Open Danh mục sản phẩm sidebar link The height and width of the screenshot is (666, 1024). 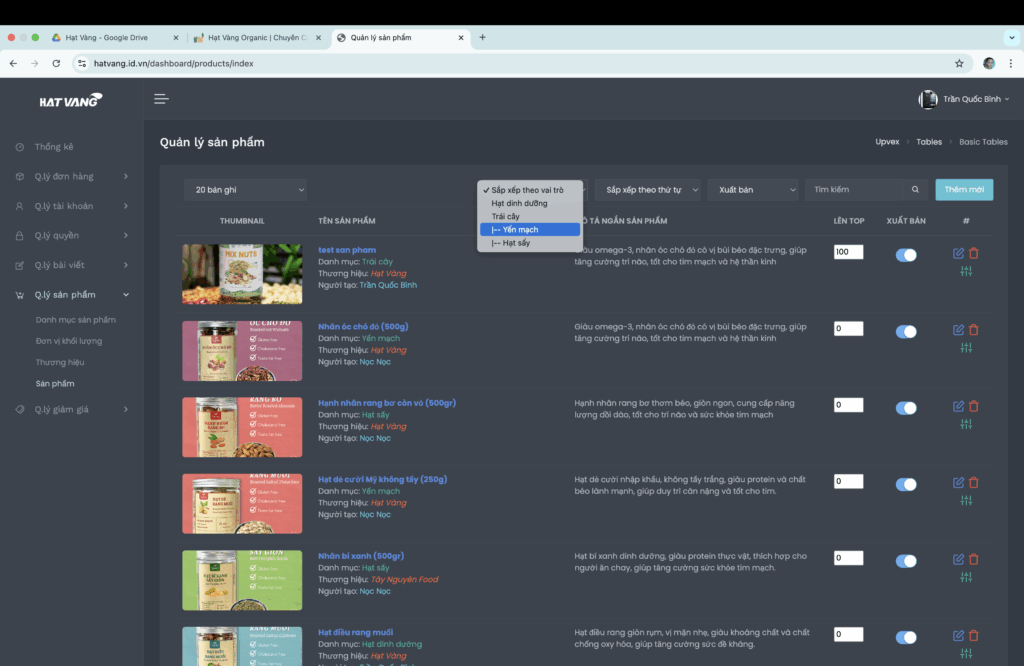pos(76,320)
